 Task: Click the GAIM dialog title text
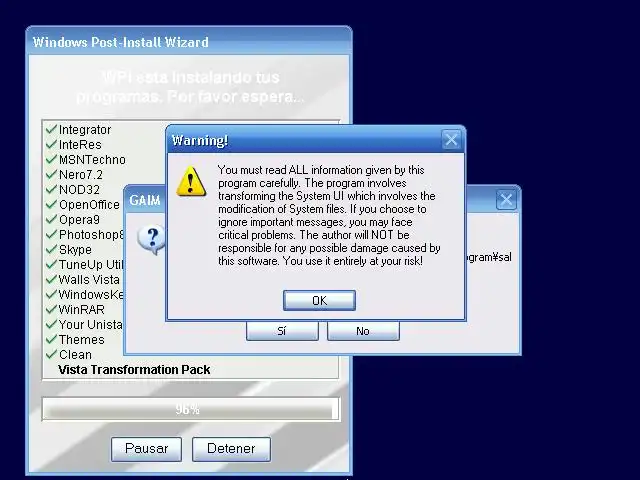[x=145, y=200]
